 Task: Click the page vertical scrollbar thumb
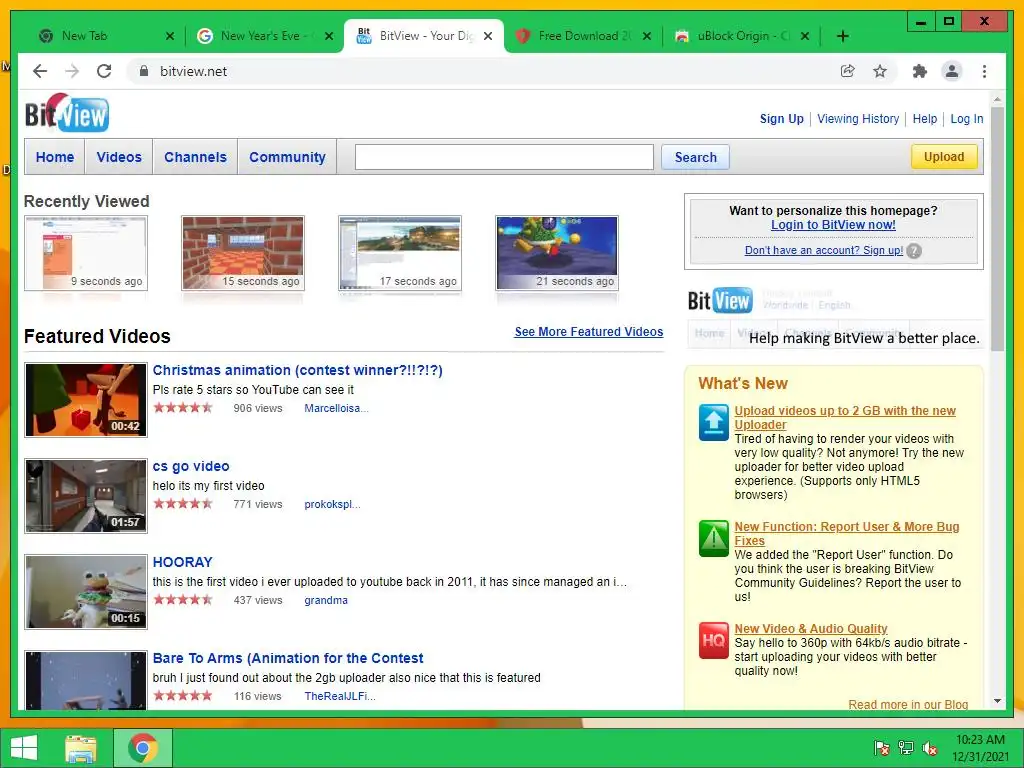pyautogui.click(x=997, y=230)
